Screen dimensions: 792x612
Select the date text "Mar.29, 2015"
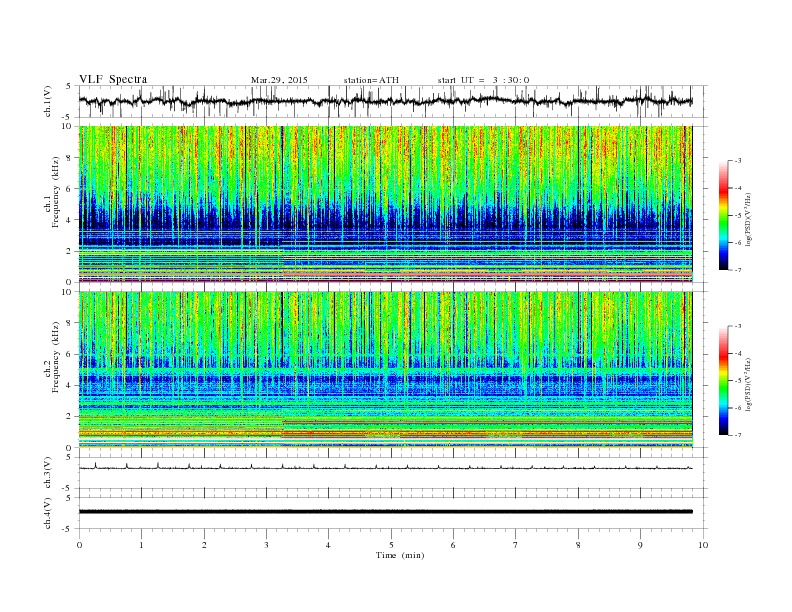(x=279, y=80)
